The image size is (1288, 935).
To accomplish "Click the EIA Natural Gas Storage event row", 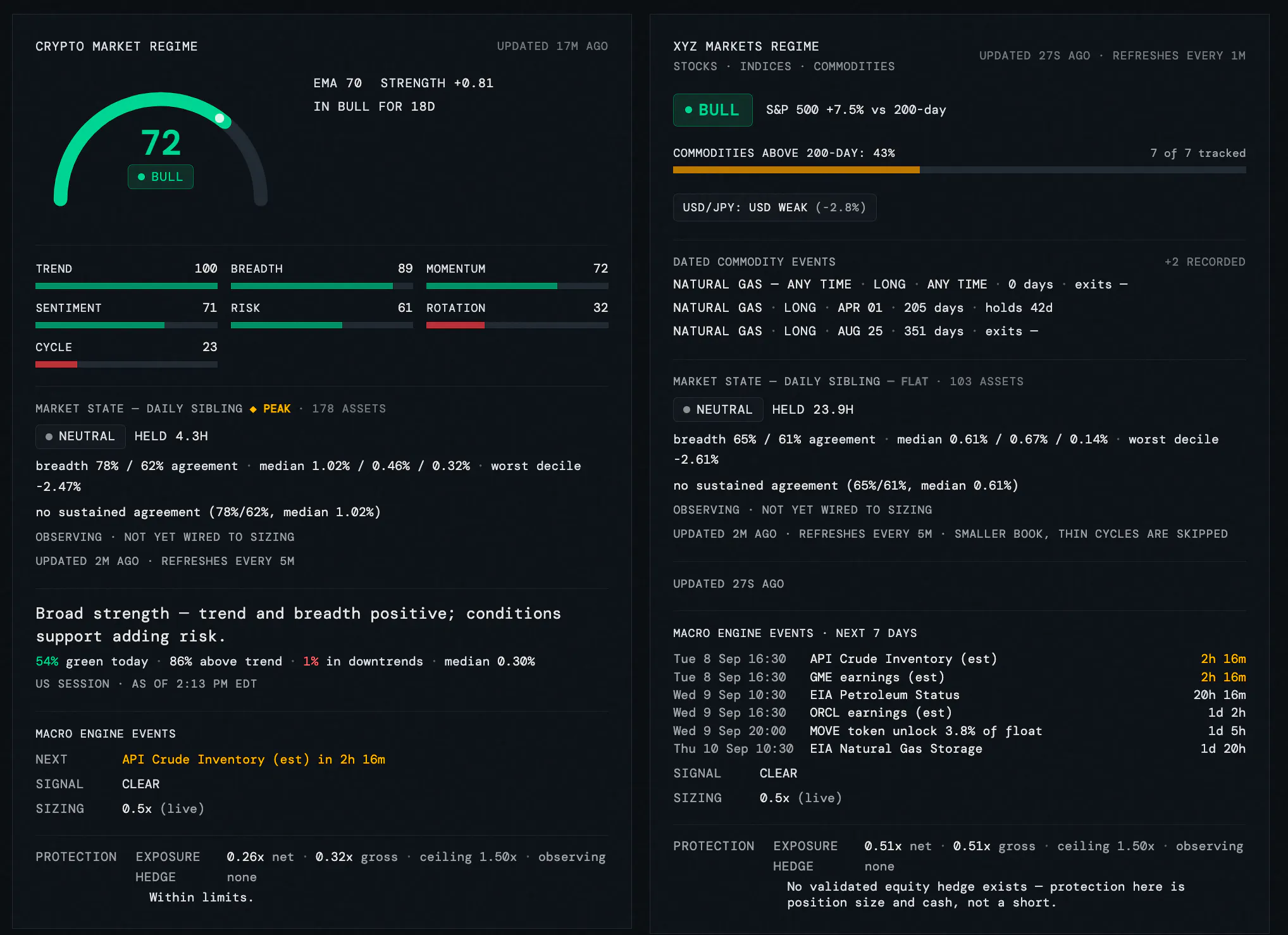I will (959, 748).
